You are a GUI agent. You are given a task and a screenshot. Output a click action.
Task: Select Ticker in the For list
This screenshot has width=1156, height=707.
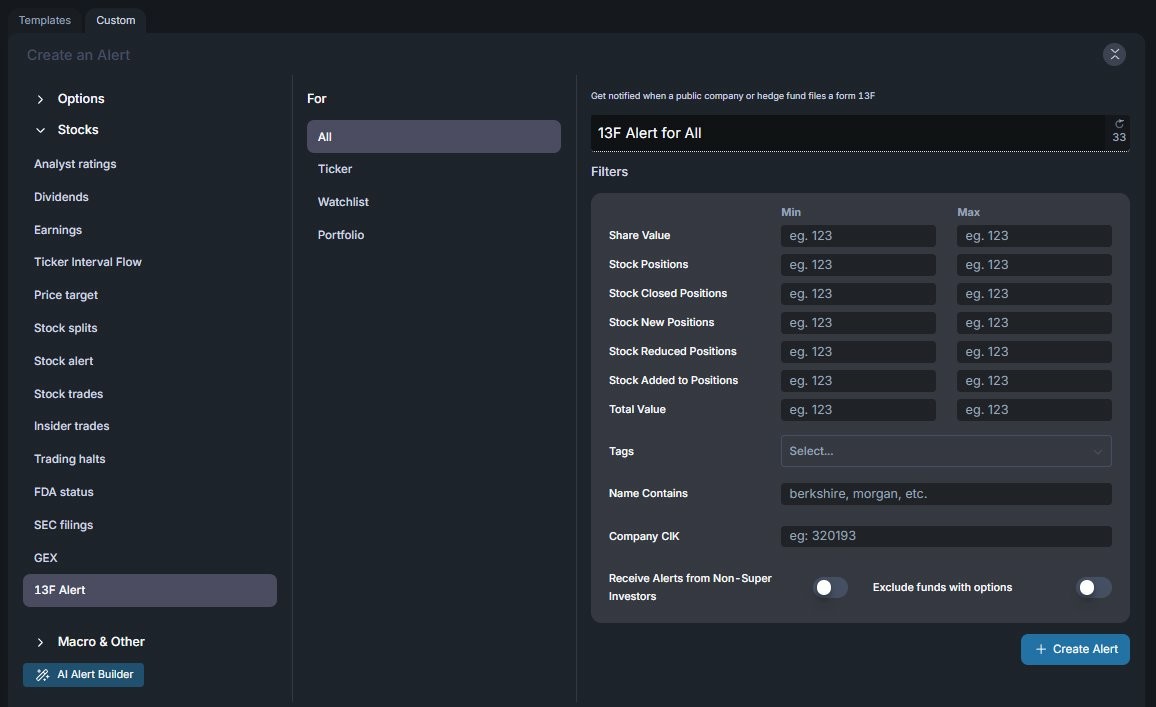[335, 169]
